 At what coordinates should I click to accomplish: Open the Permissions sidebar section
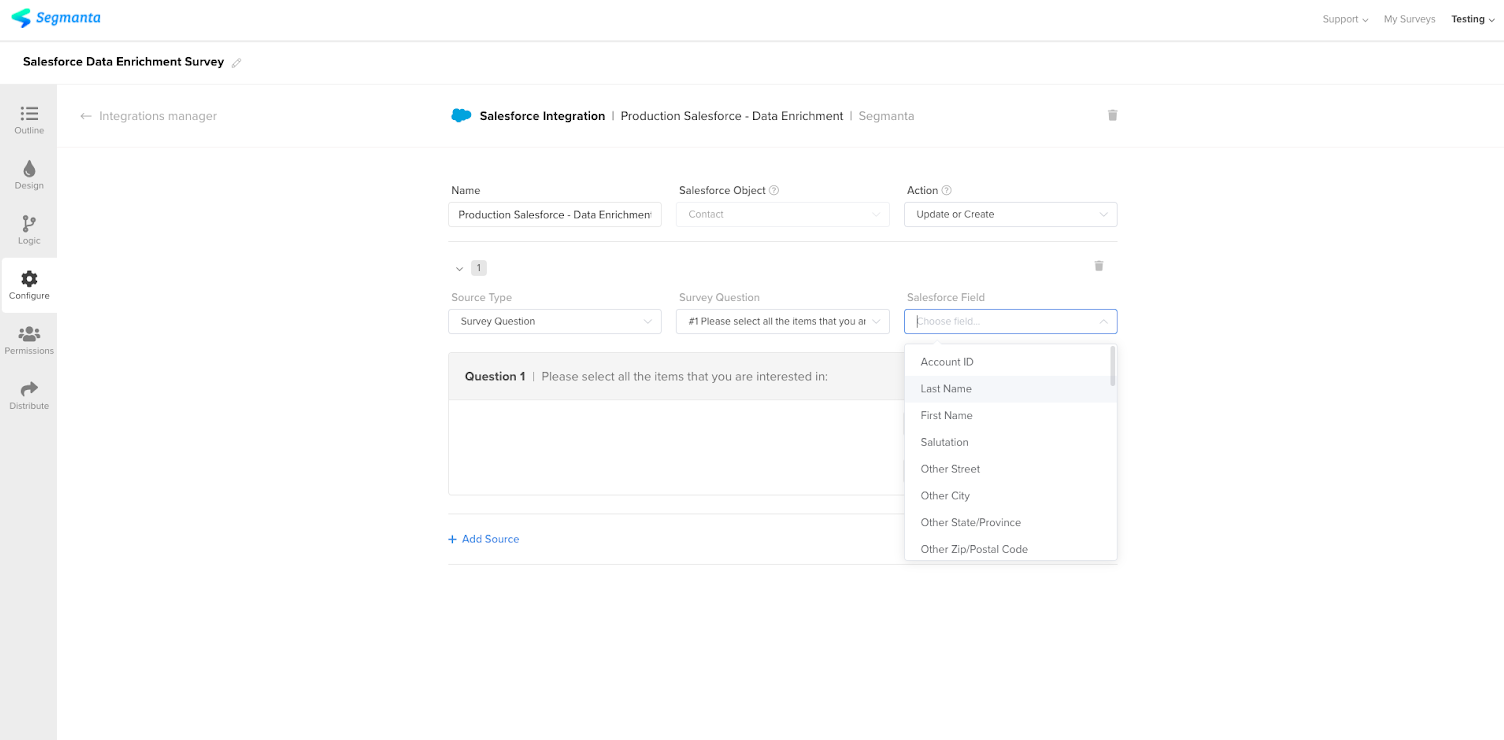click(29, 340)
